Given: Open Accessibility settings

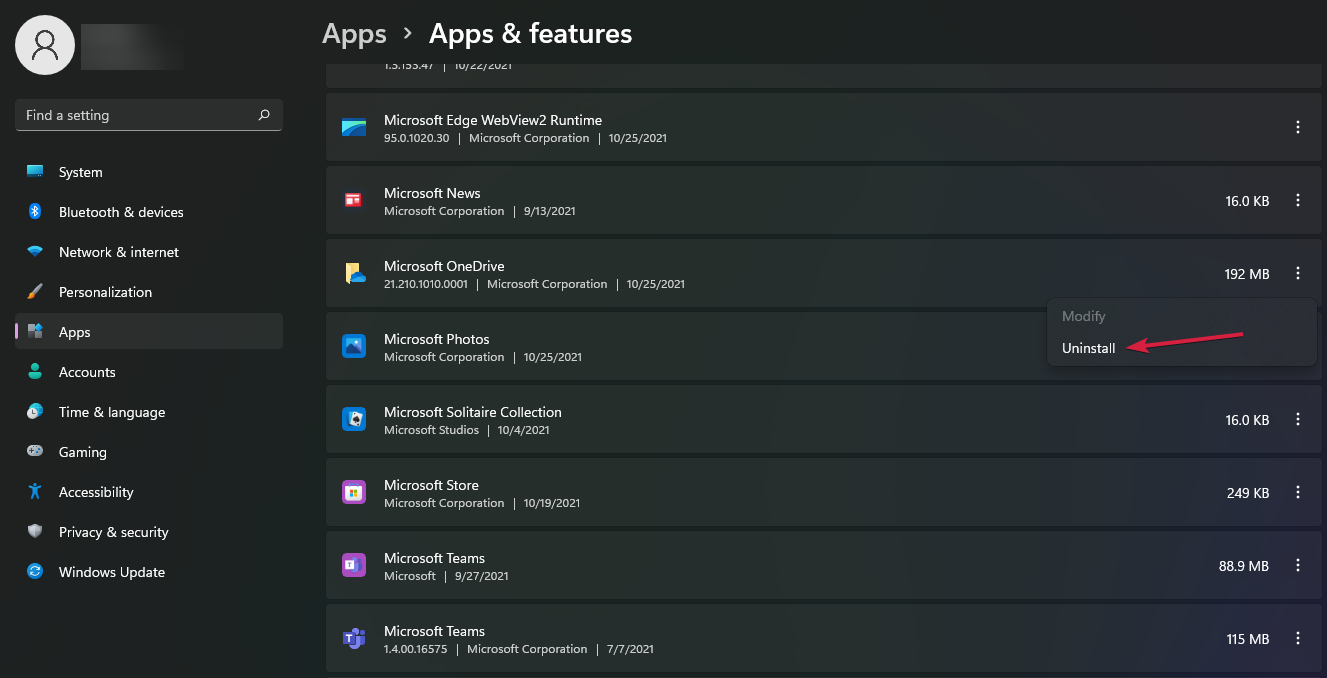Looking at the screenshot, I should click(x=96, y=492).
